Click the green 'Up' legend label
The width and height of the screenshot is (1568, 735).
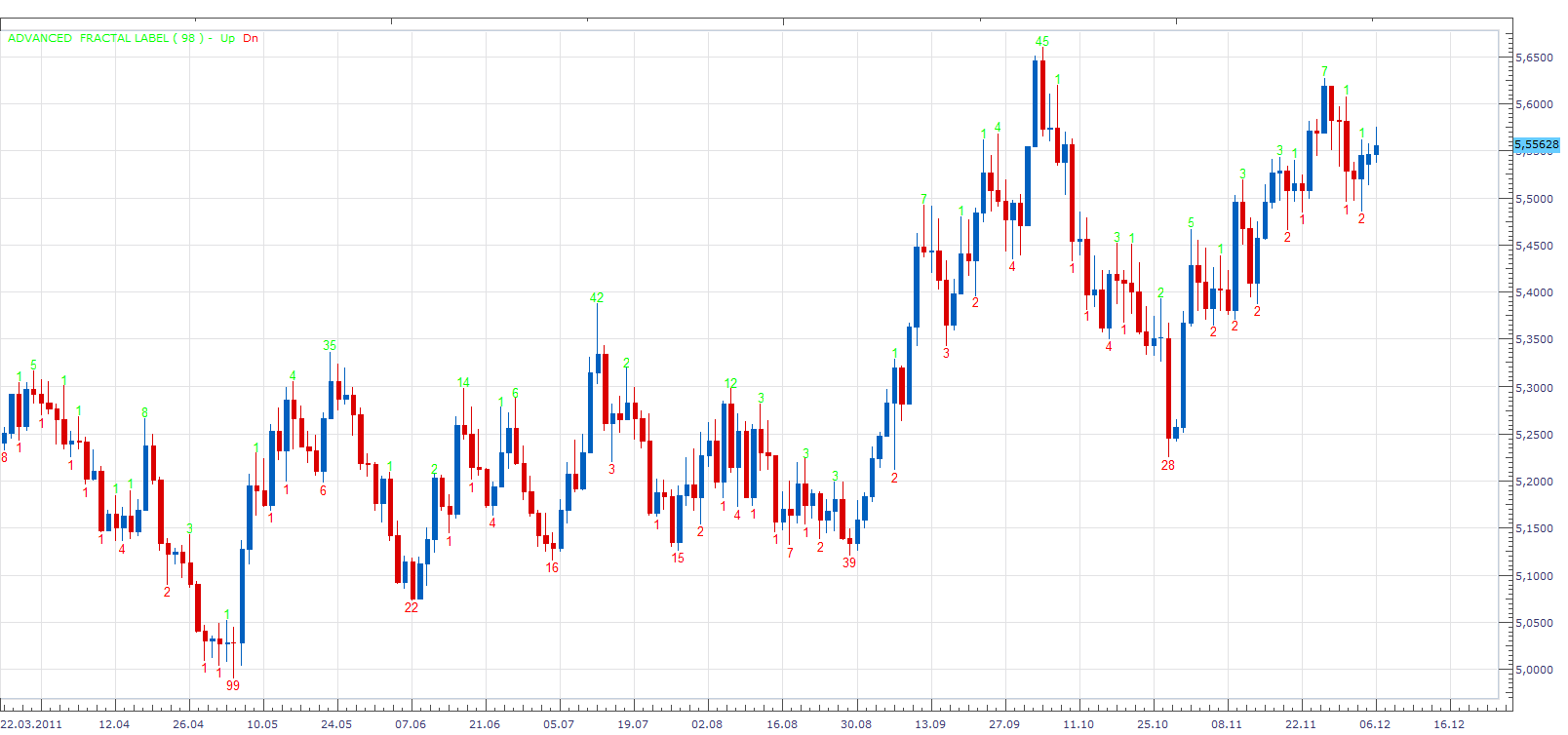click(x=227, y=38)
